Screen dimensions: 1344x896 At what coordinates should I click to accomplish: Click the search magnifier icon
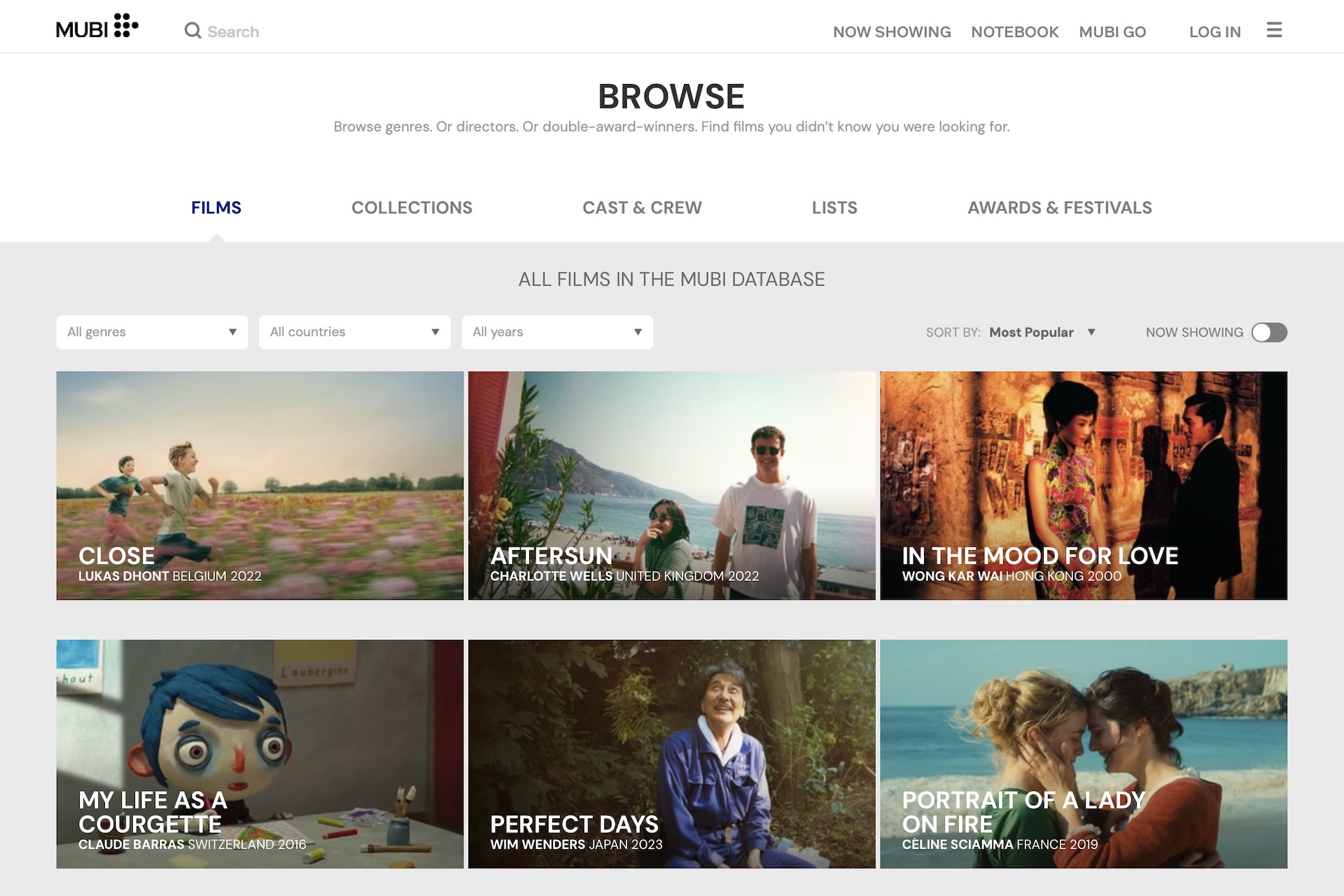(193, 30)
